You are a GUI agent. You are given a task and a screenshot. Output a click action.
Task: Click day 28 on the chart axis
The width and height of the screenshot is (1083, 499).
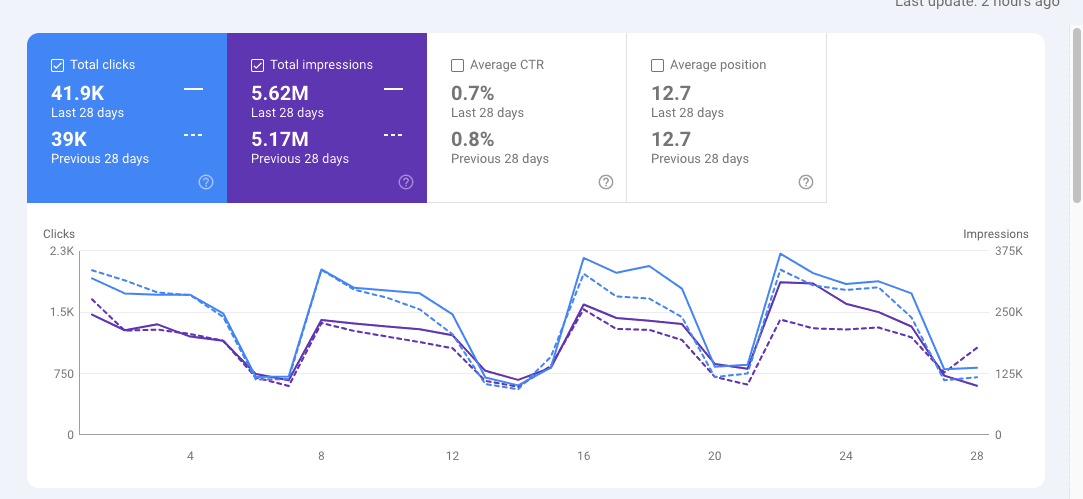(977, 456)
